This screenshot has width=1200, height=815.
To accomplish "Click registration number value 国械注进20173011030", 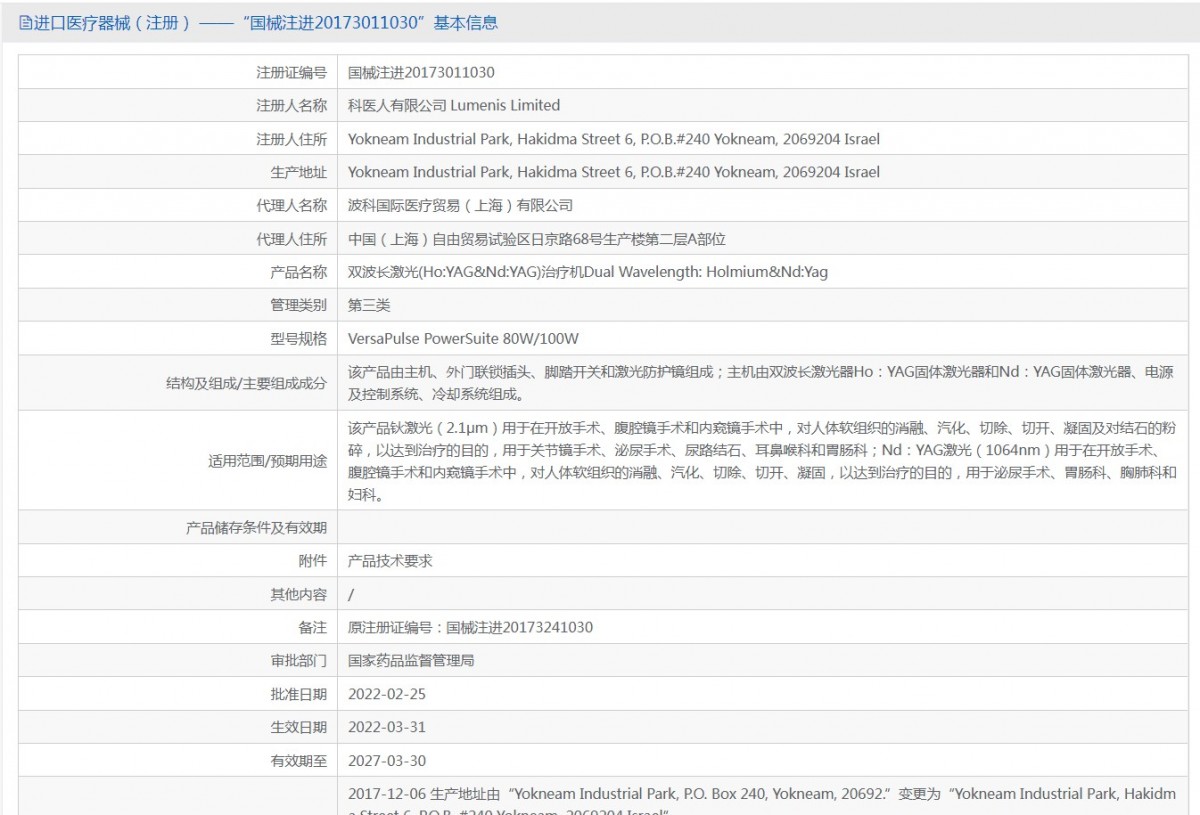I will tap(421, 72).
